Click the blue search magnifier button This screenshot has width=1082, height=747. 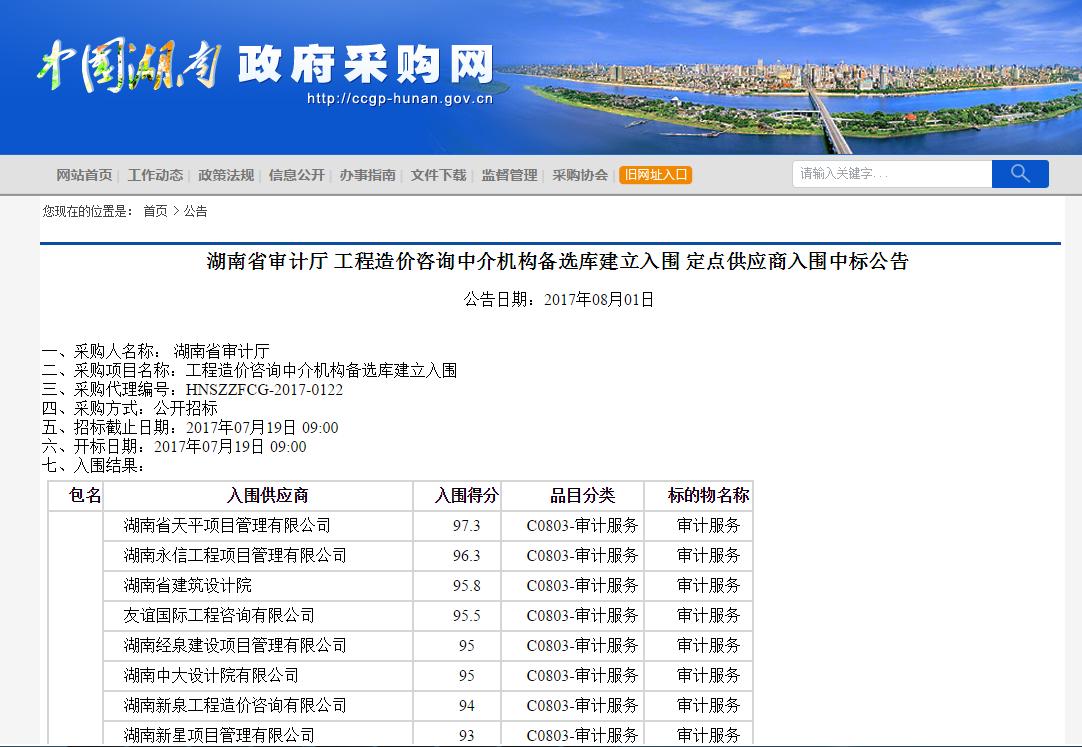point(1019,174)
